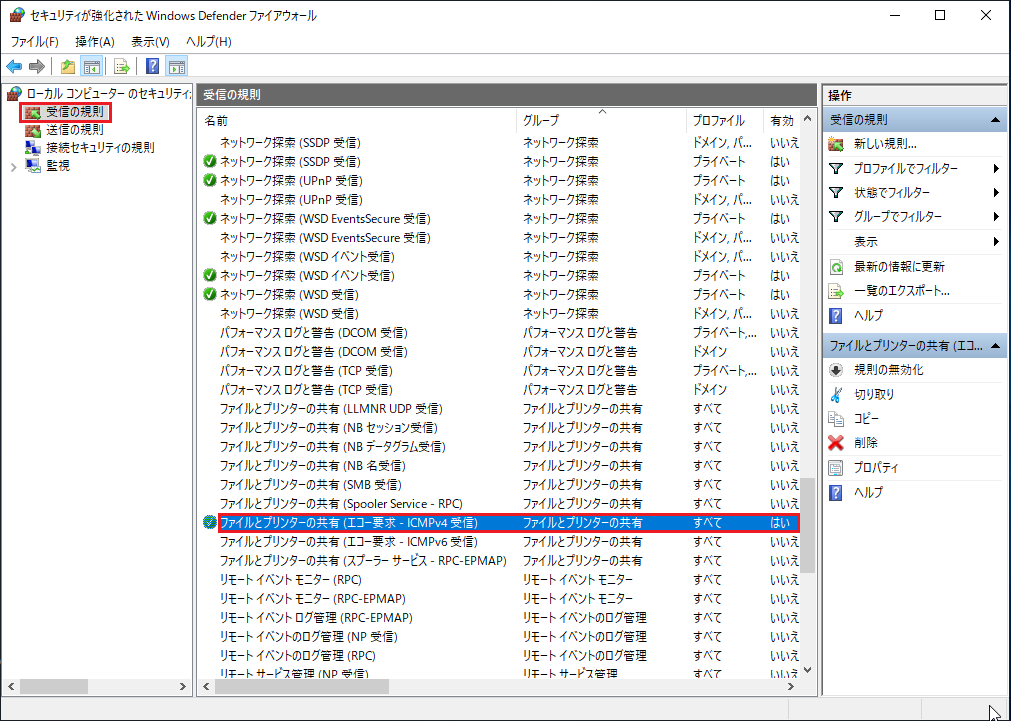Click 規則の無効化 action link
Viewport: 1011px width, 721px height.
tap(888, 370)
